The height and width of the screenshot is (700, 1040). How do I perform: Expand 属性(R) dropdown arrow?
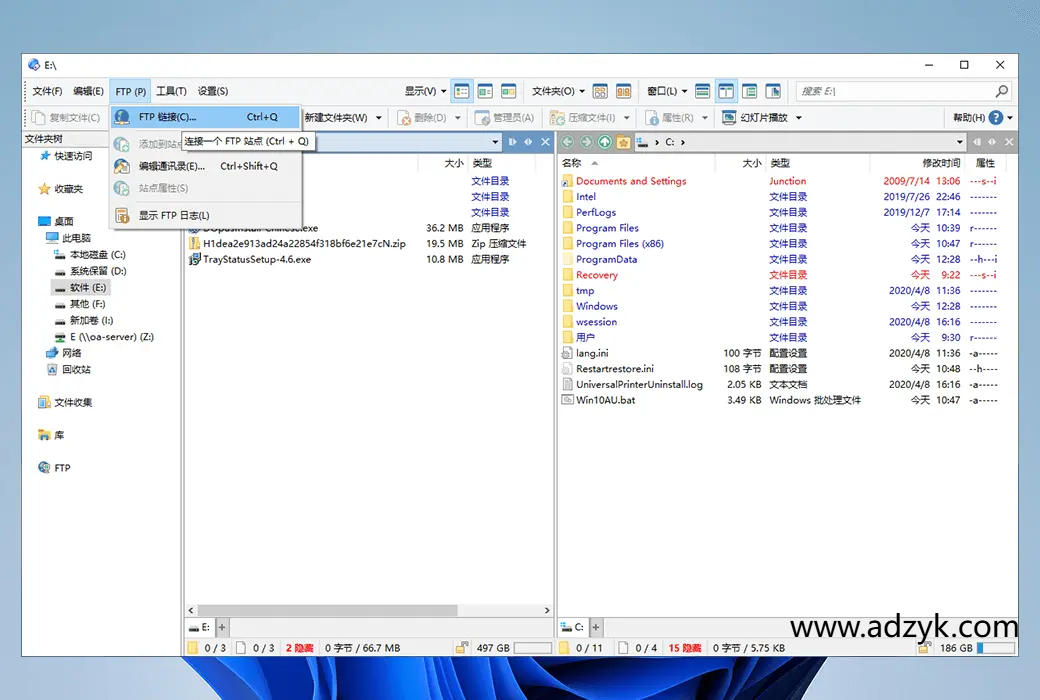pos(705,117)
